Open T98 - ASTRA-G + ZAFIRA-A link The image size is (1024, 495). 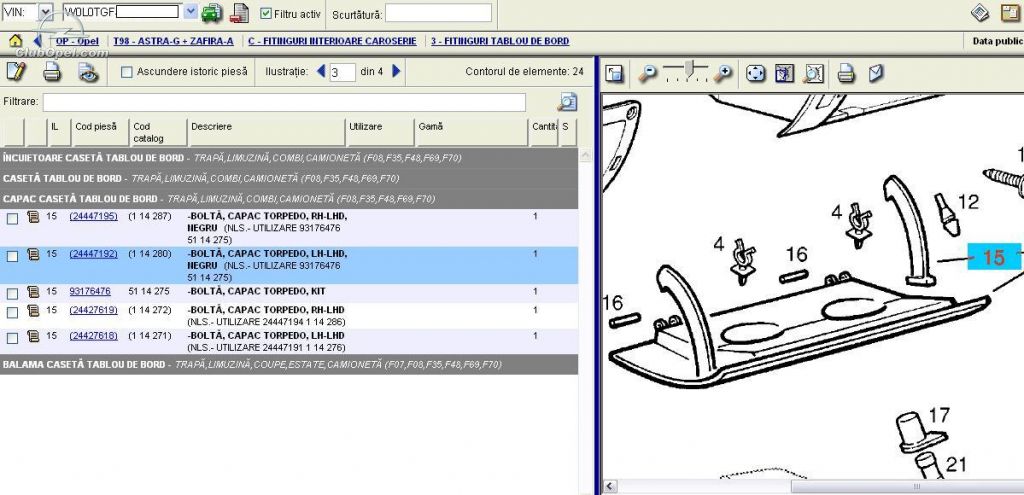[x=173, y=41]
